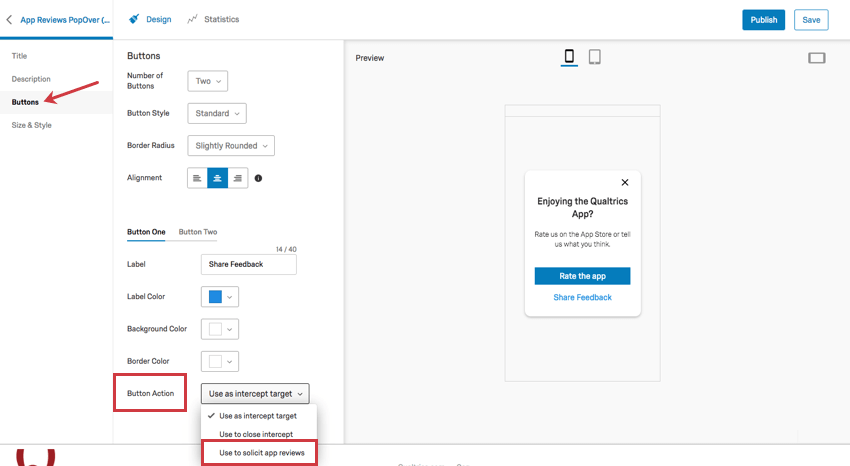Choose Use to solicit app reviews option
This screenshot has height=466, width=850.
point(259,452)
